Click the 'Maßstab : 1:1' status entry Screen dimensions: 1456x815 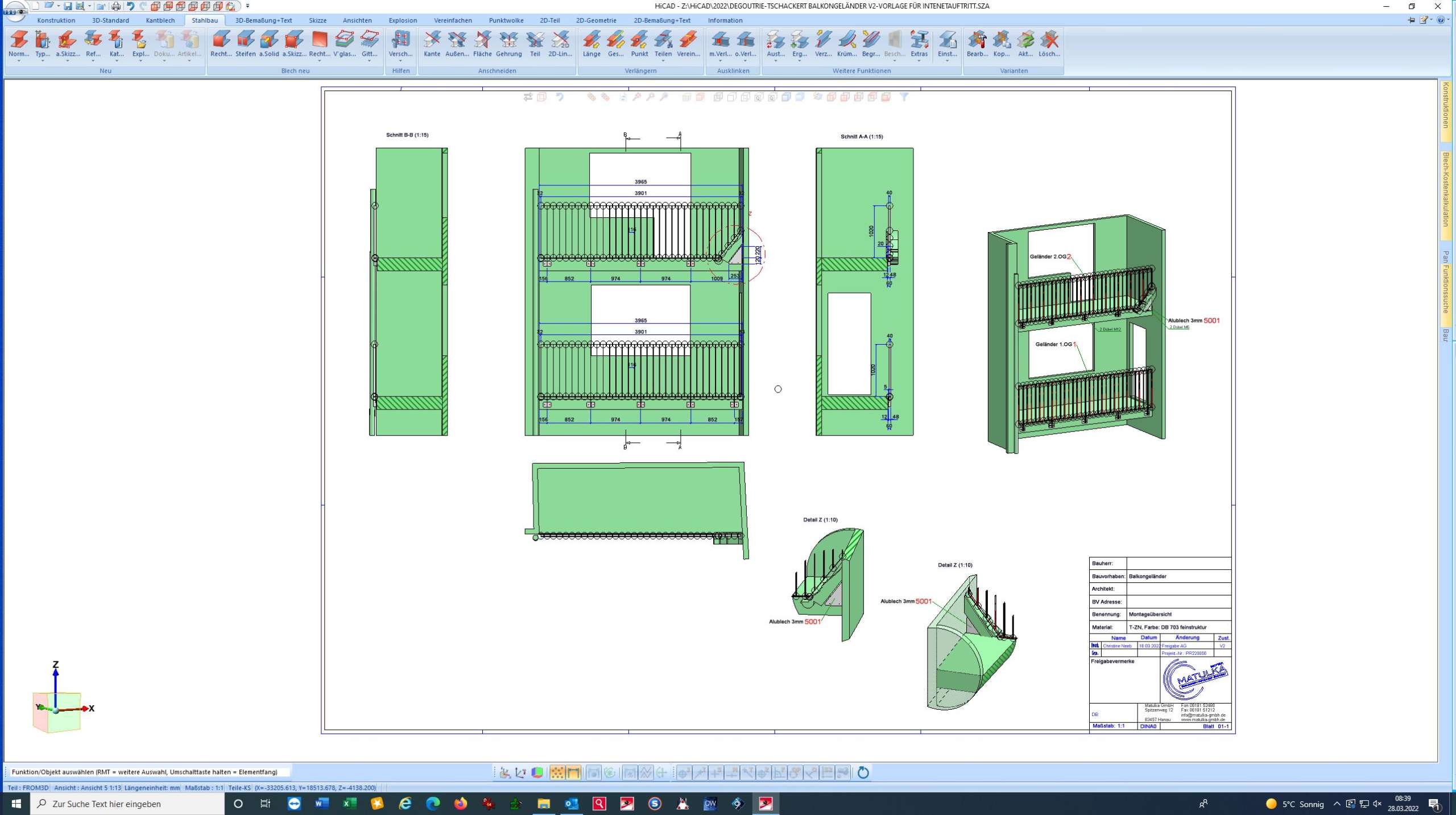coord(204,788)
